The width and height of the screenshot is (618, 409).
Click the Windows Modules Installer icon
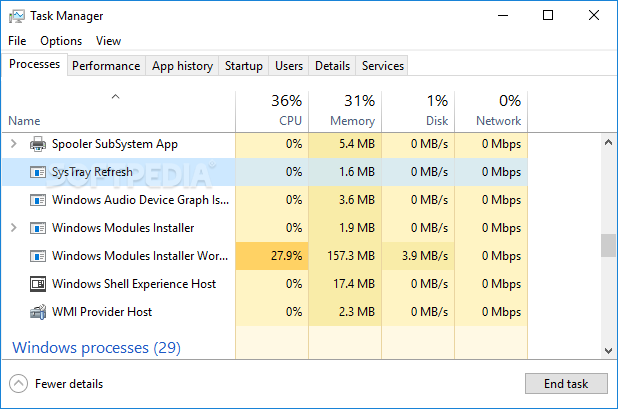coord(38,228)
